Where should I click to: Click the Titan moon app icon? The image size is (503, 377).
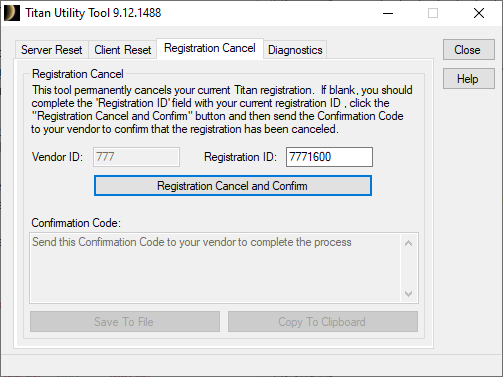(x=12, y=13)
